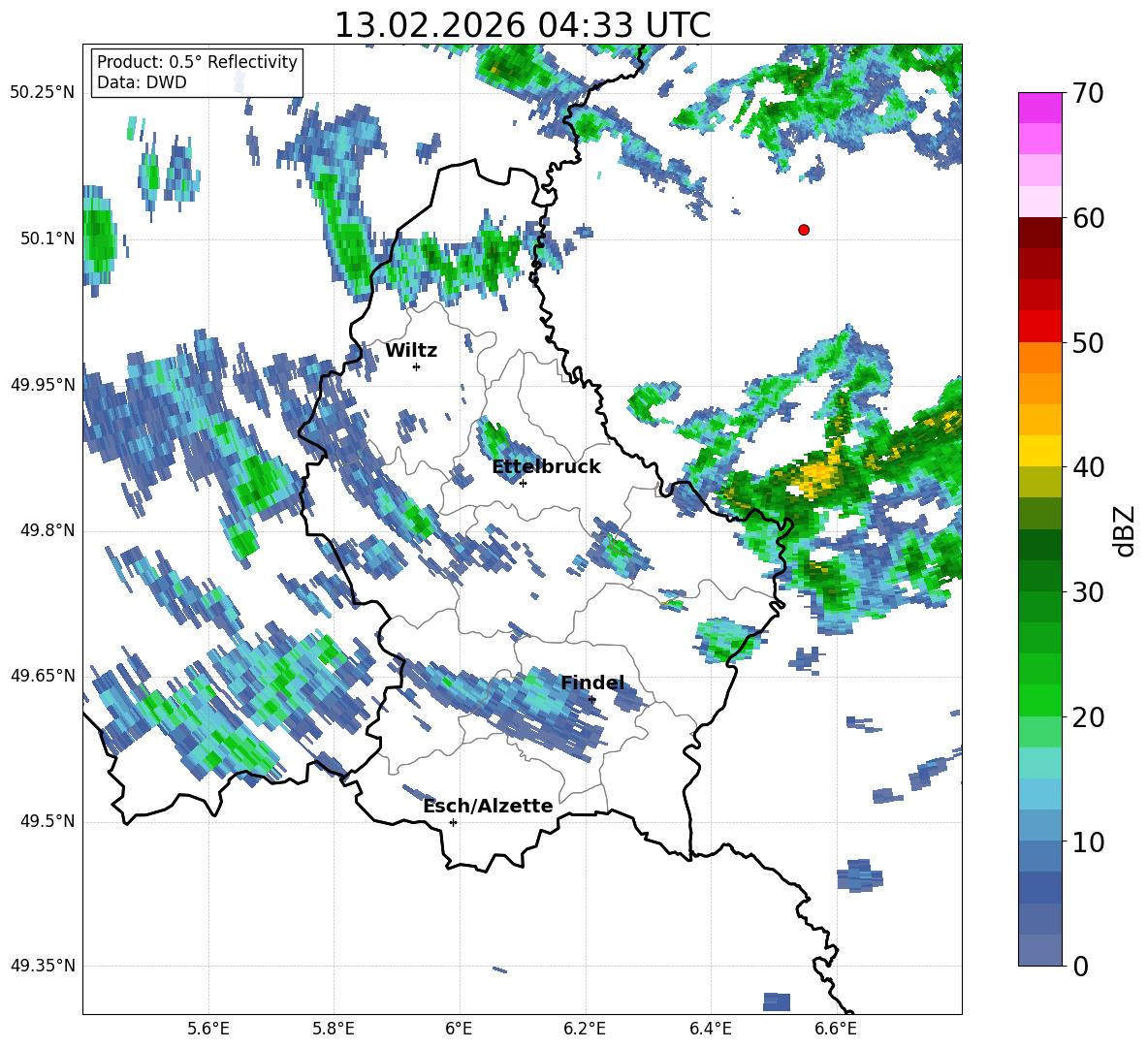Click the 30 value on colorbar
This screenshot has height=1048, width=1148.
1088,592
